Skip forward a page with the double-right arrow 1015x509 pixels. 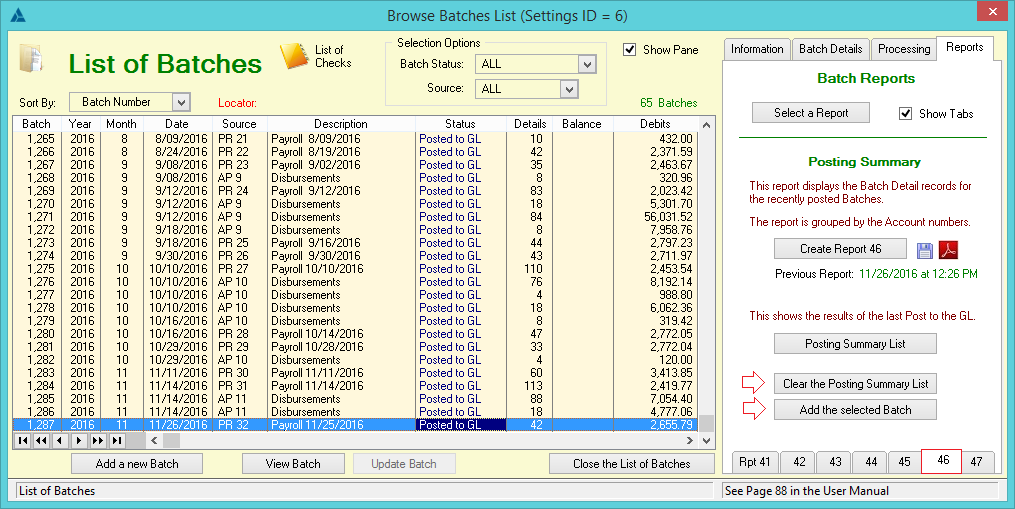click(x=98, y=440)
